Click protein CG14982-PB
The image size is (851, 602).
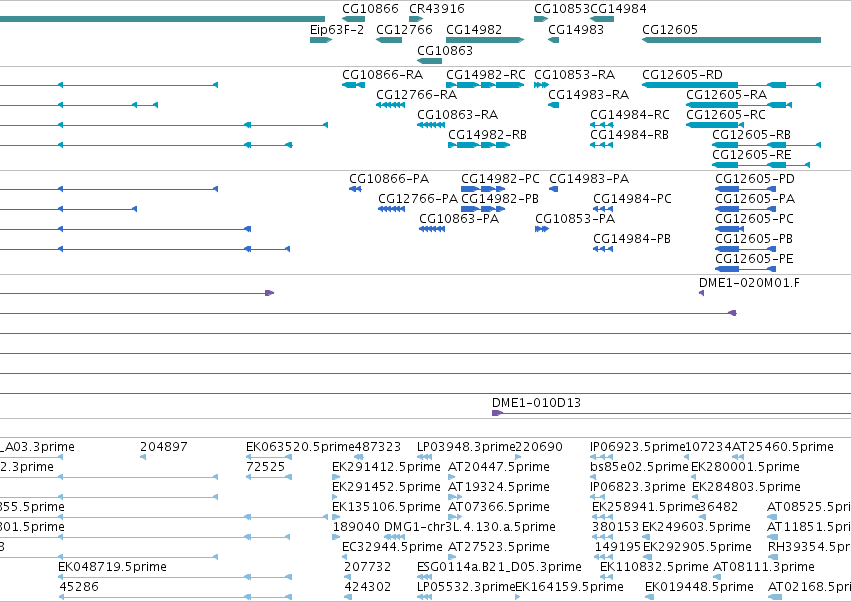click(499, 199)
